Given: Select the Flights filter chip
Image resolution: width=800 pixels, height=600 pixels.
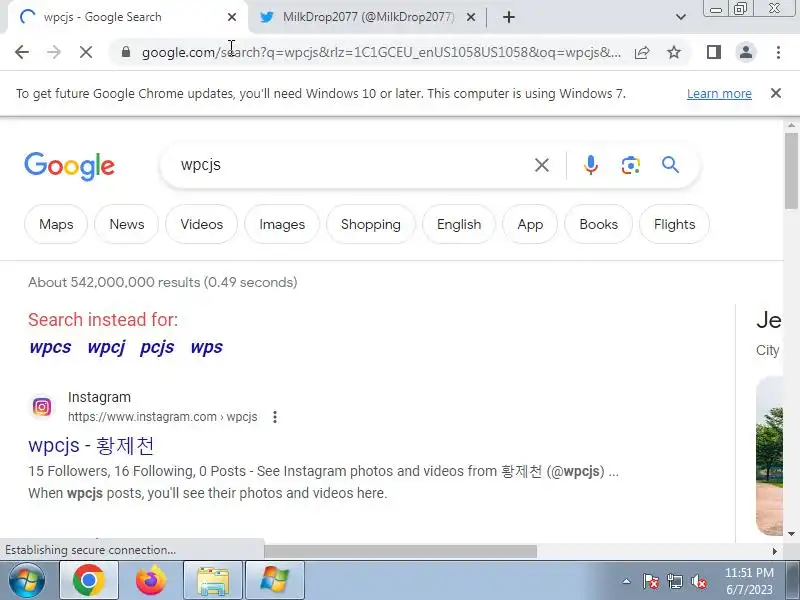Looking at the screenshot, I should [674, 224].
